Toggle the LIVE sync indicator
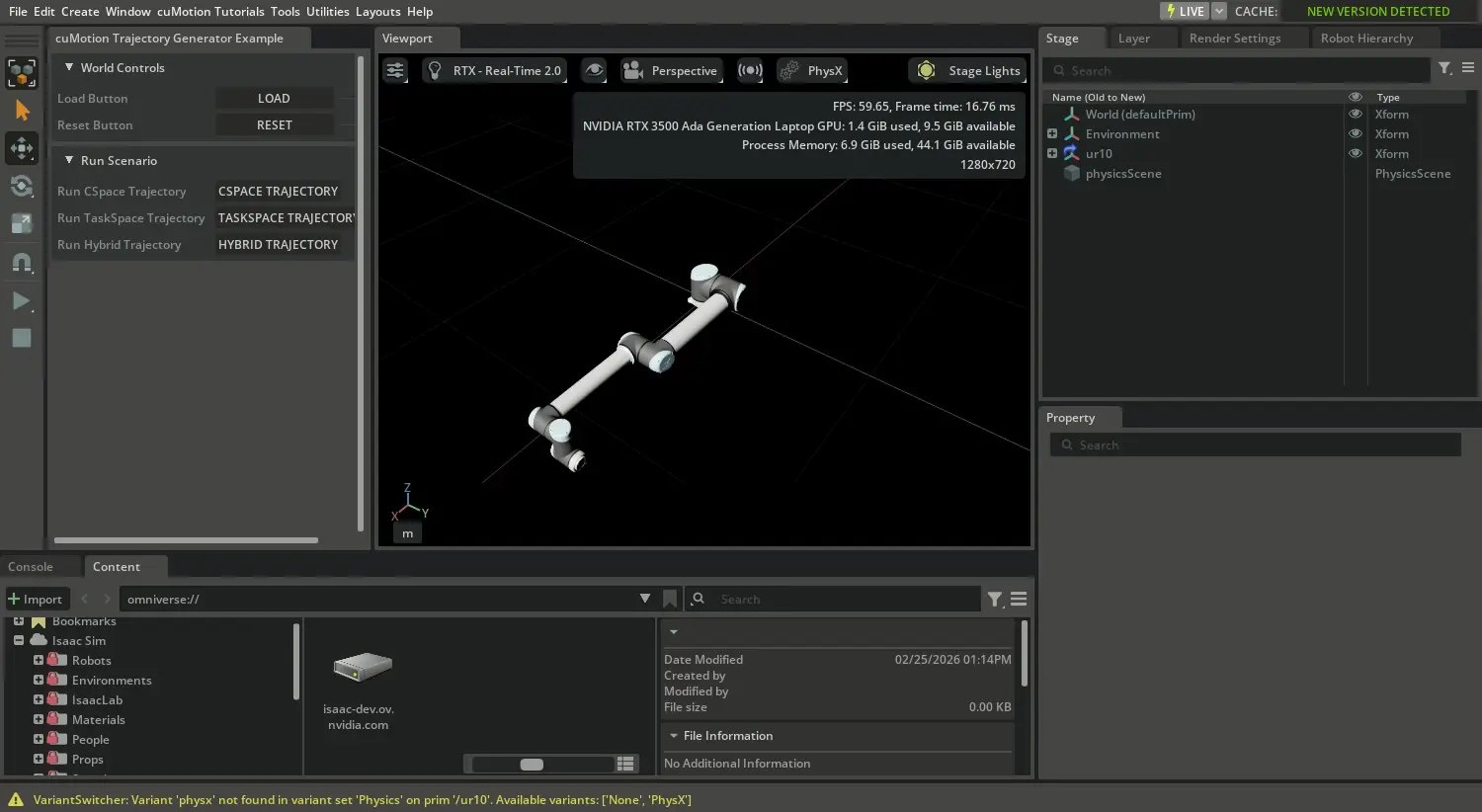Viewport: 1482px width, 812px height. [1185, 11]
